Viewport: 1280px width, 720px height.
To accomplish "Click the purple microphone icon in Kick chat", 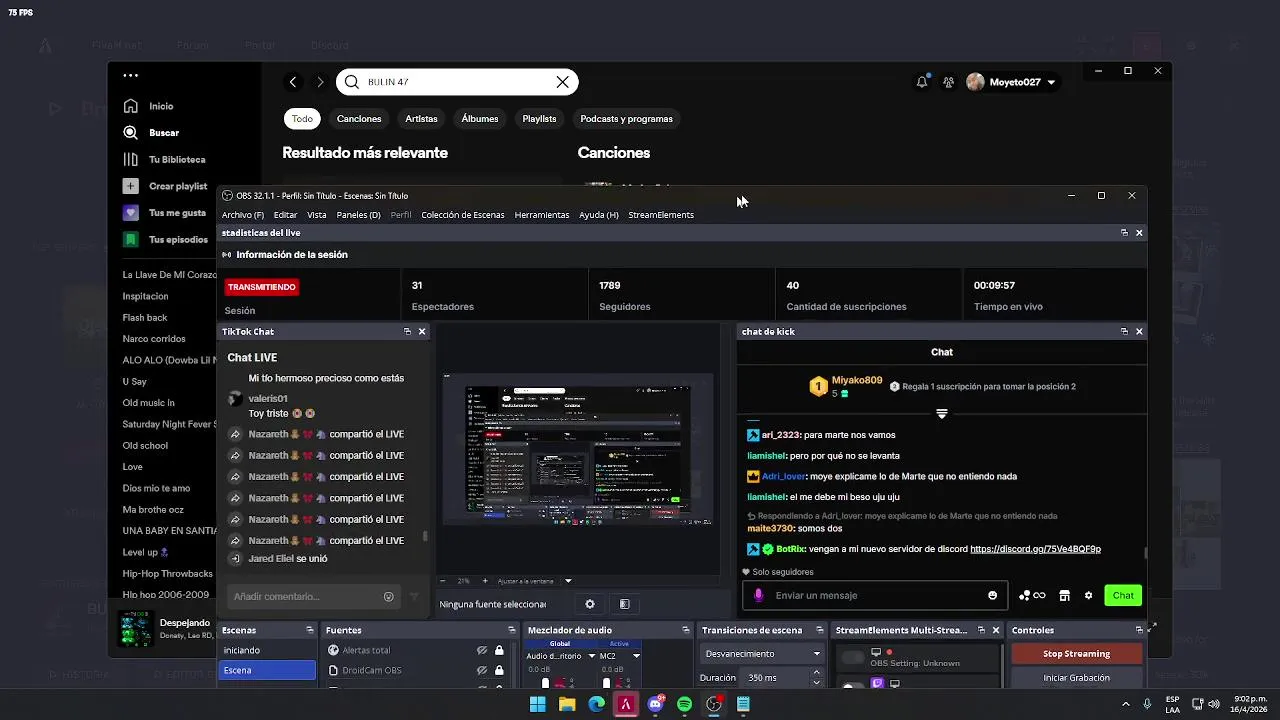I will [x=758, y=595].
